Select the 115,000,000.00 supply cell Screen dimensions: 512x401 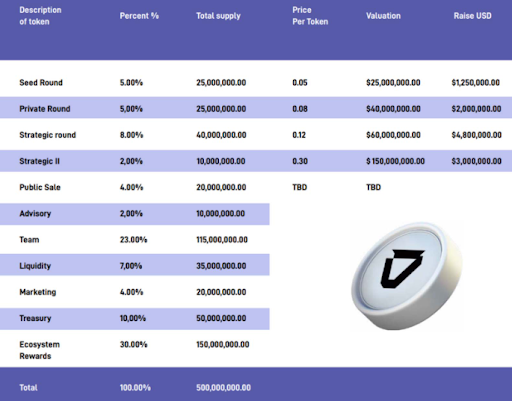222,240
